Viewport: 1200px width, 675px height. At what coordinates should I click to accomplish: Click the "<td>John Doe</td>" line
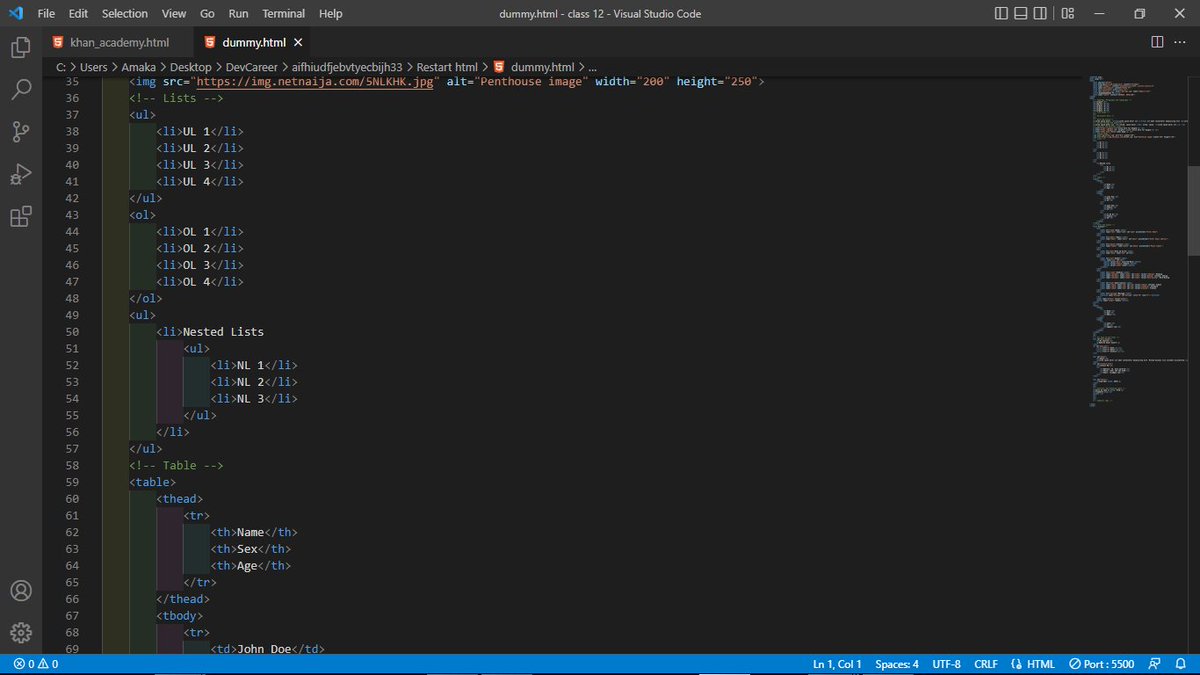267,649
